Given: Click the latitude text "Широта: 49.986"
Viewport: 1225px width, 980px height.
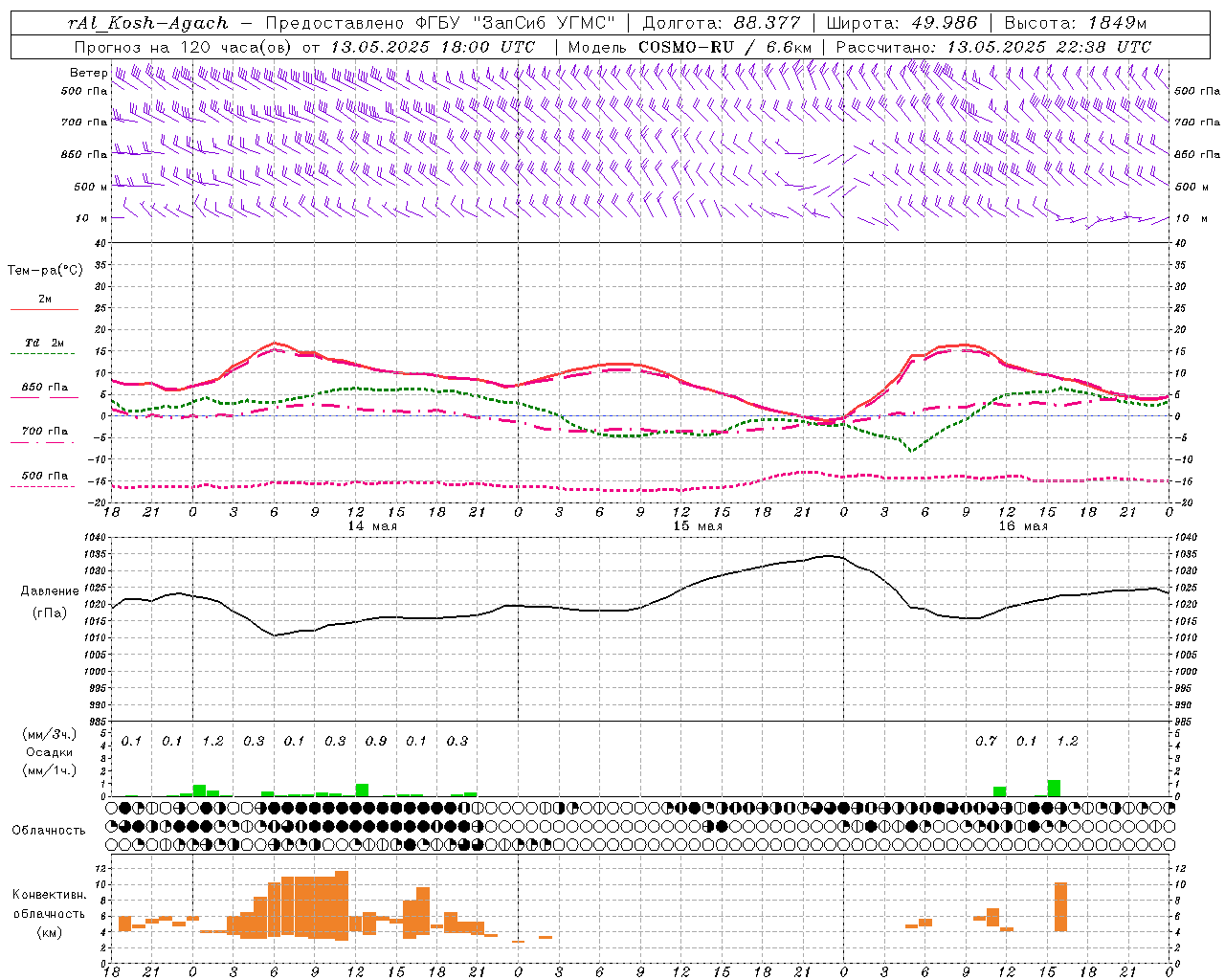Looking at the screenshot, I should tap(902, 23).
